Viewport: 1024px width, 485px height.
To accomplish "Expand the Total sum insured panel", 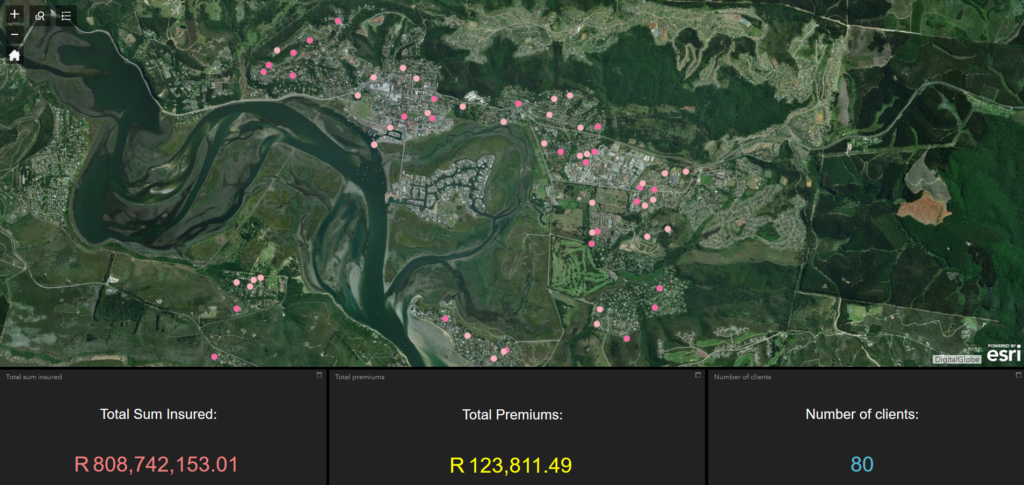I will (x=319, y=376).
